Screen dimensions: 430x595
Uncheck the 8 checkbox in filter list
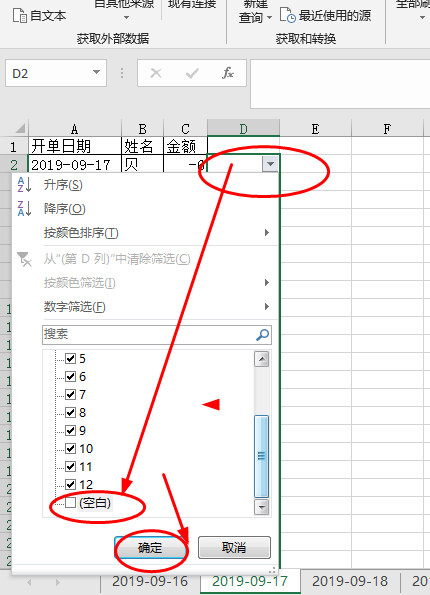point(71,412)
